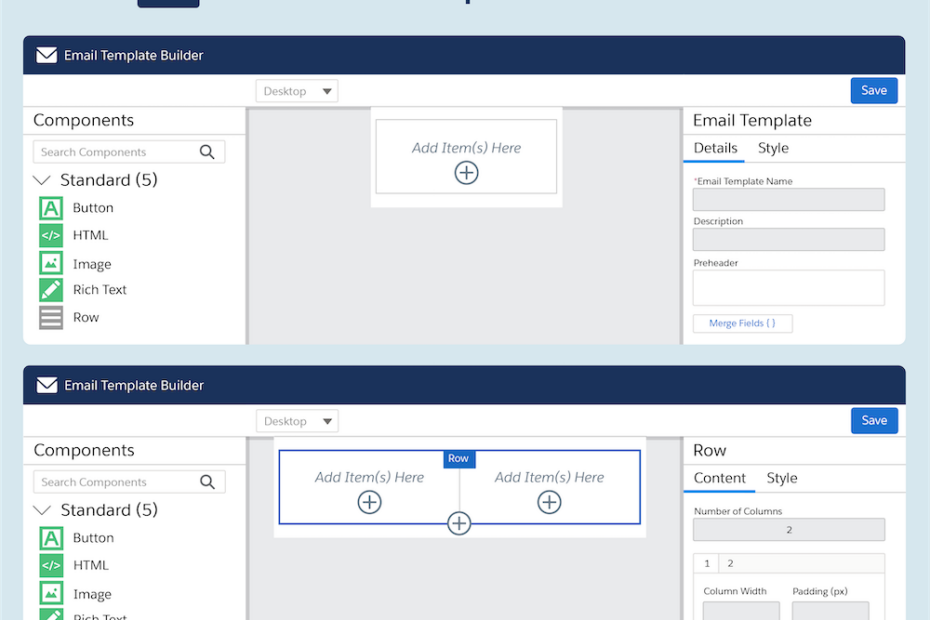Viewport: 930px width, 620px height.
Task: Click the envelope icon in top builder header
Action: pyautogui.click(x=47, y=55)
